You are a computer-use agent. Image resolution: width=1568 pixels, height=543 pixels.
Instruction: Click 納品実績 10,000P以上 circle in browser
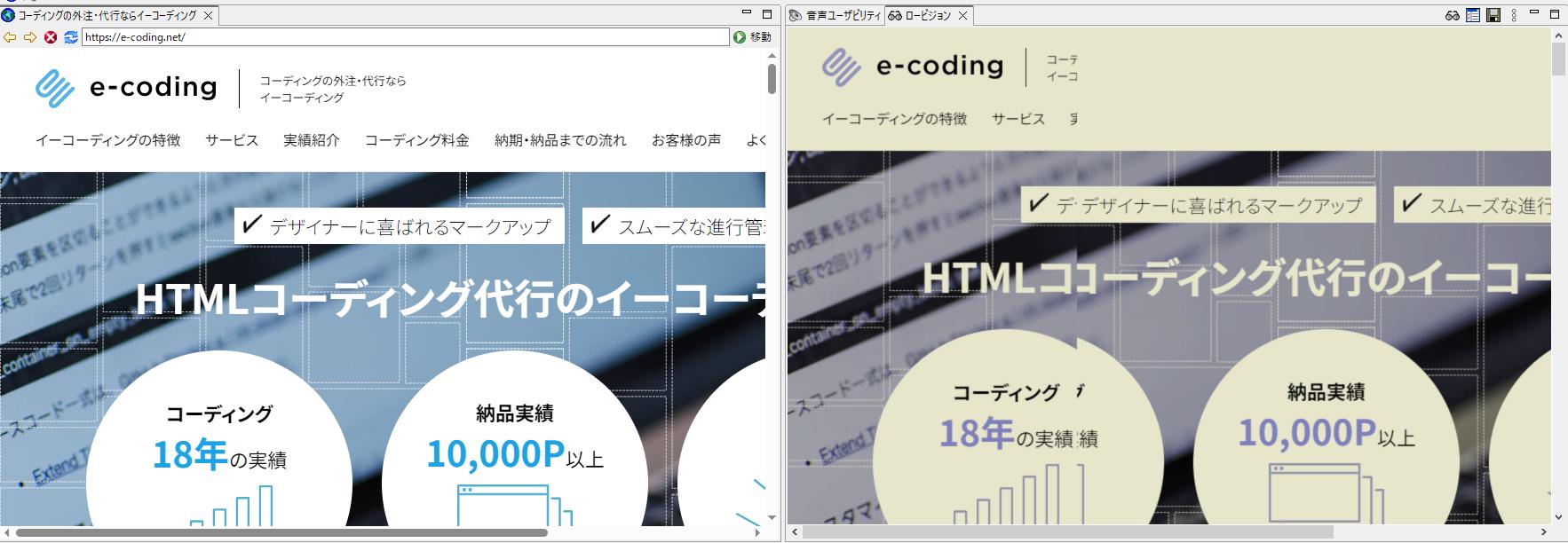point(515,438)
